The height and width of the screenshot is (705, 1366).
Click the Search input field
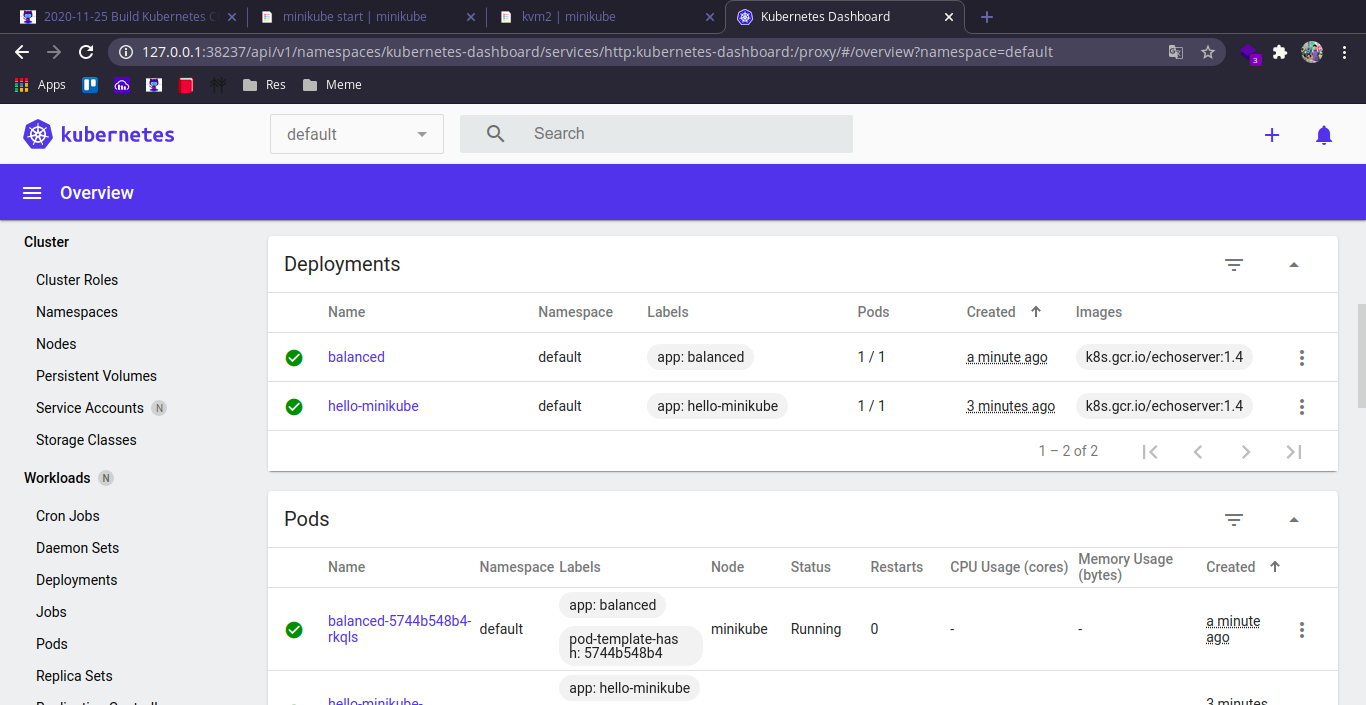[656, 134]
